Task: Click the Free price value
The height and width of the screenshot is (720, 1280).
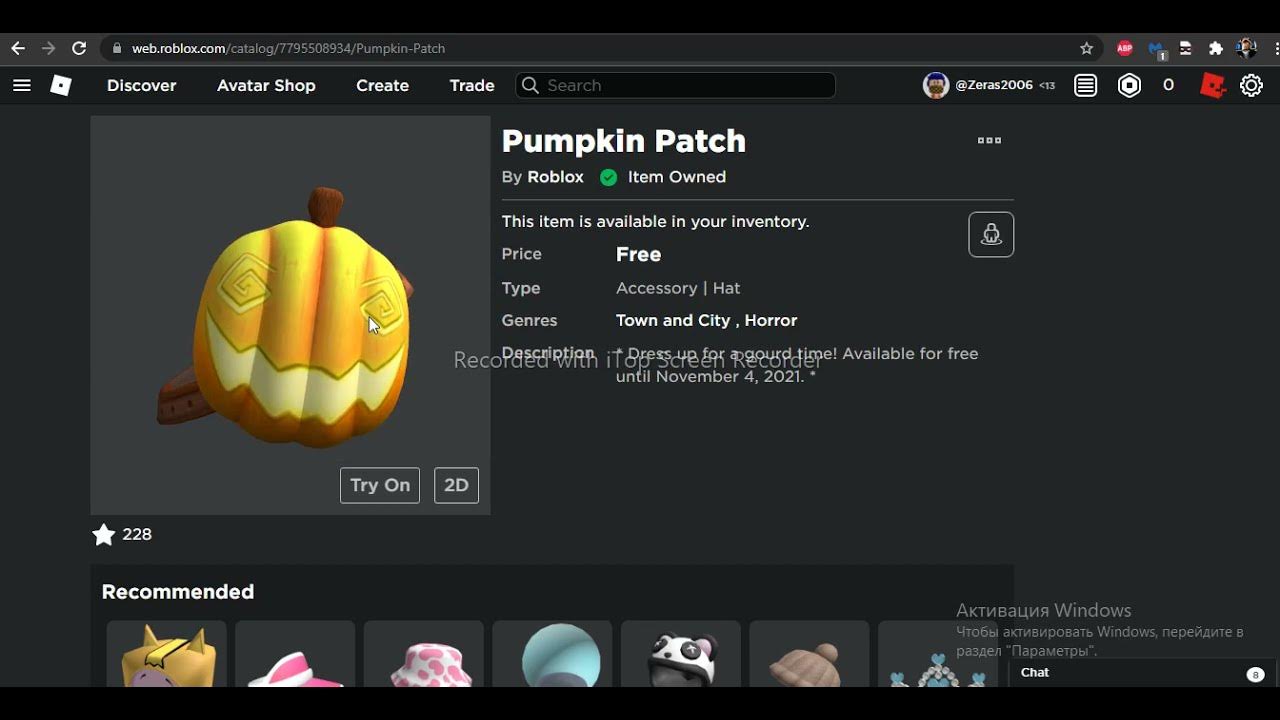Action: tap(639, 255)
